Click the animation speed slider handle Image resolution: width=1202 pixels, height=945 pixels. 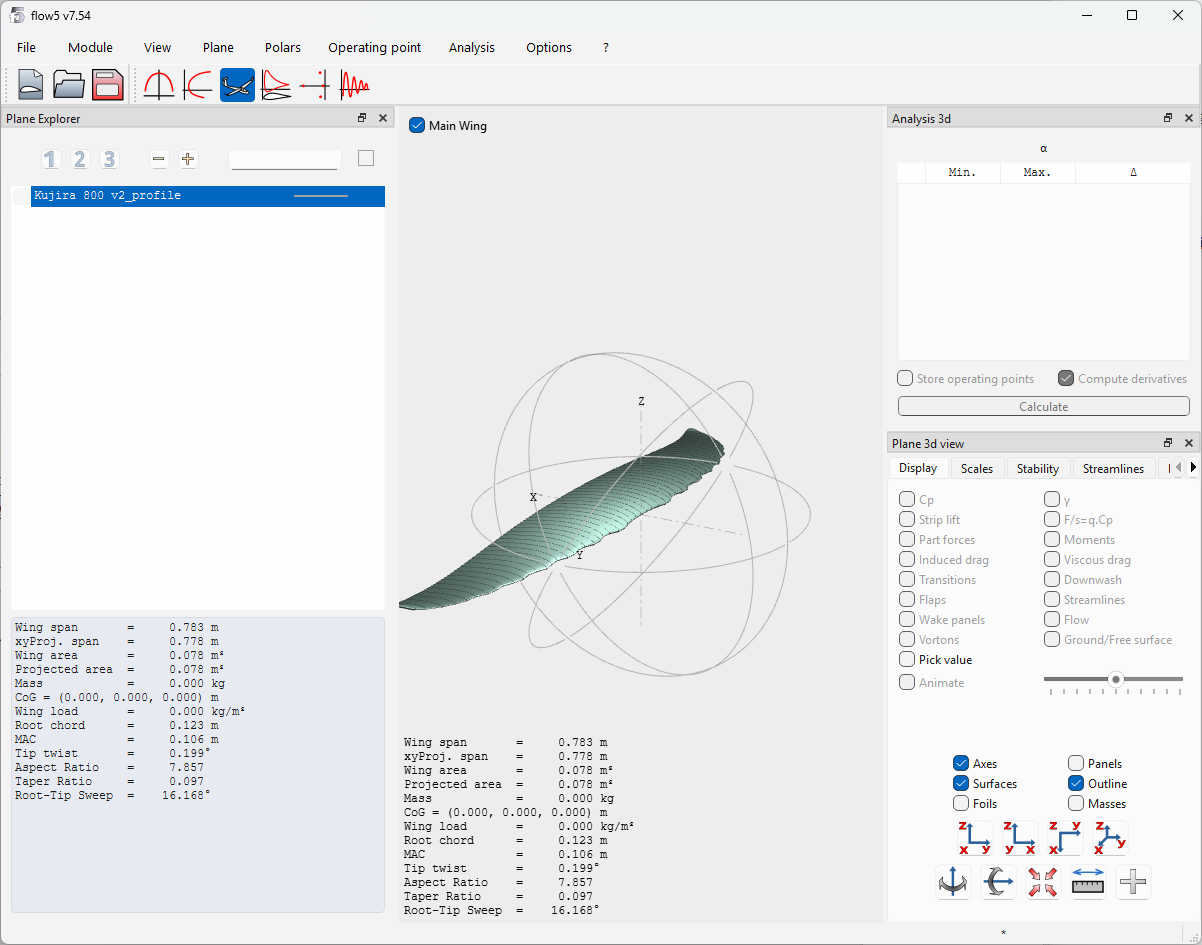(x=1116, y=680)
